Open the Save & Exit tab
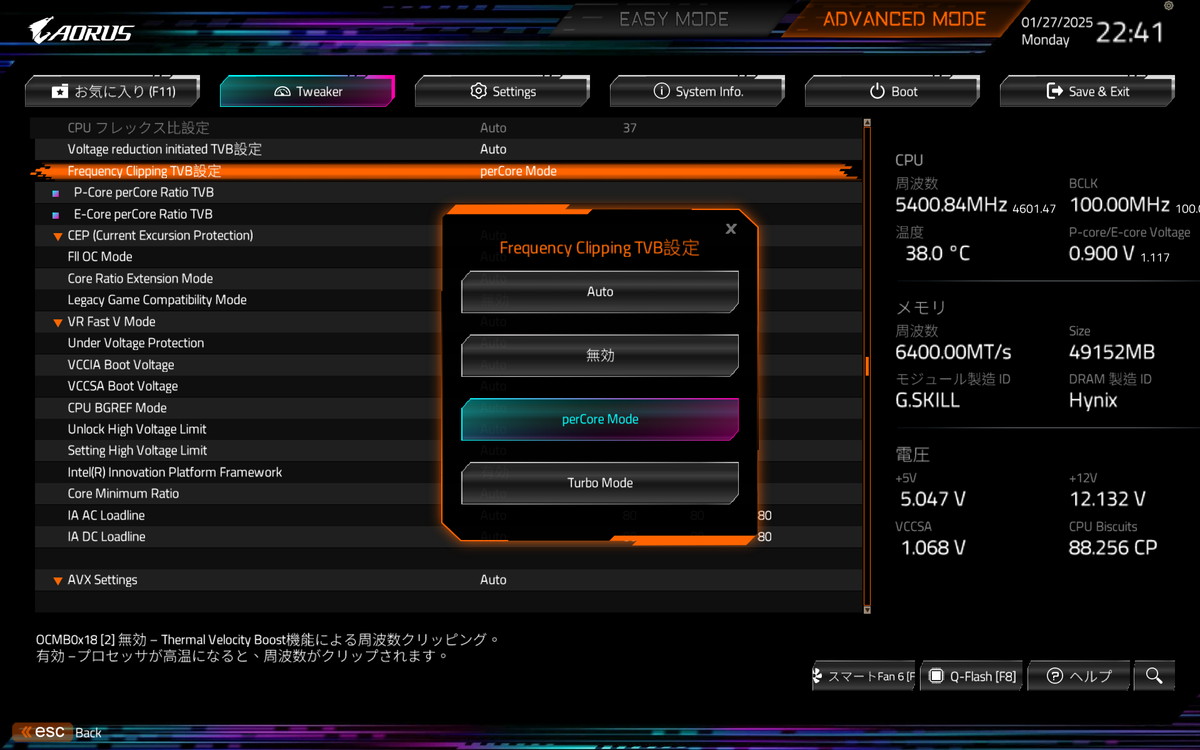1200x750 pixels. pos(1087,91)
